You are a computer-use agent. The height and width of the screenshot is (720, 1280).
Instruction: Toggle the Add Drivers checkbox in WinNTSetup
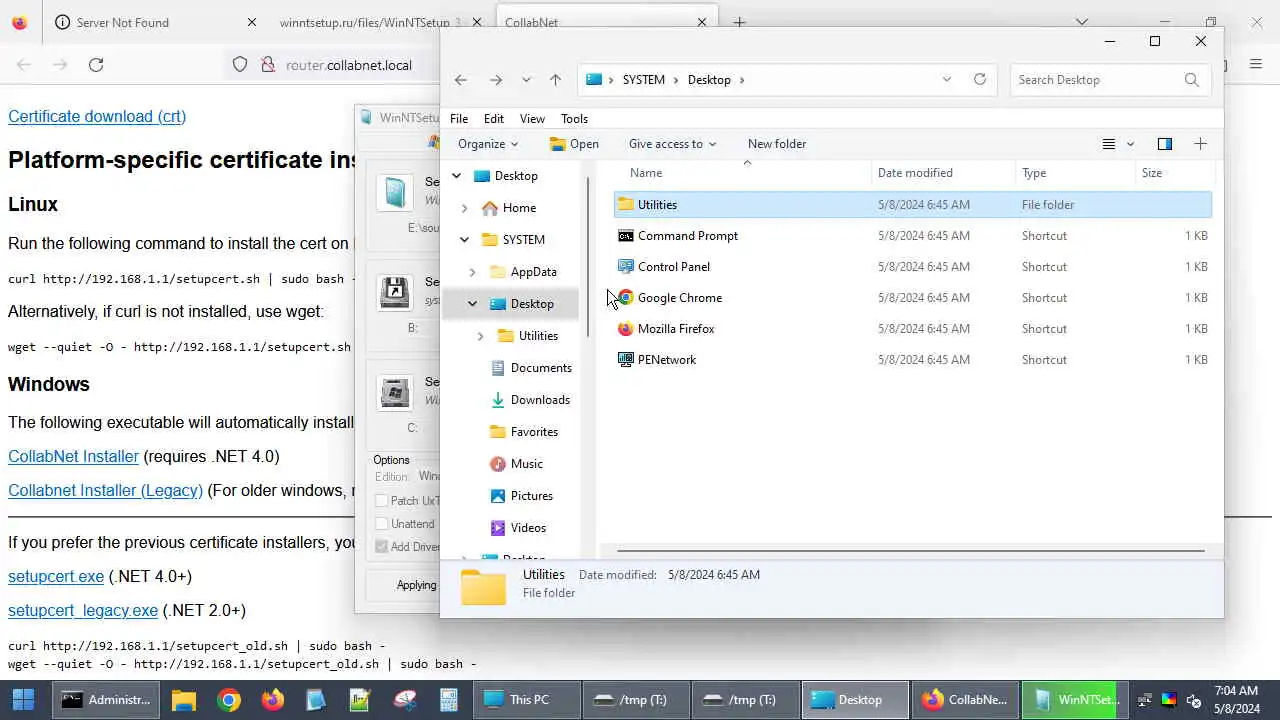coord(381,546)
